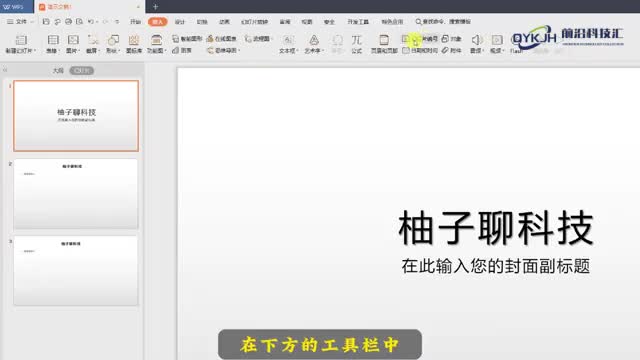Select slide 3 thumbnail
Viewport: 640px width, 360px height.
point(76,270)
